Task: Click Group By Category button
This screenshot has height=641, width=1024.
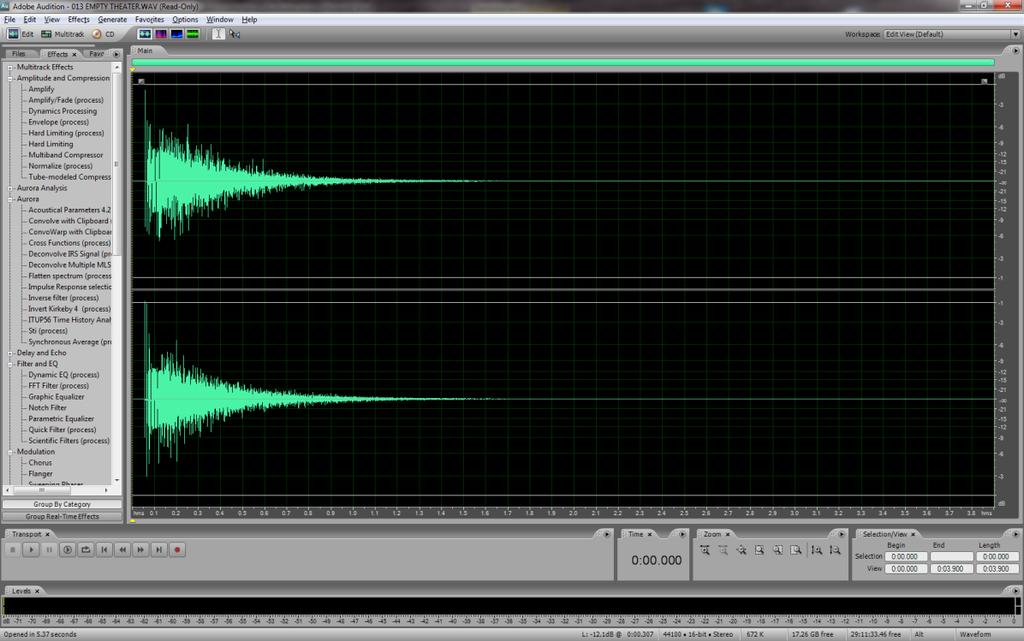Action: [x=62, y=505]
